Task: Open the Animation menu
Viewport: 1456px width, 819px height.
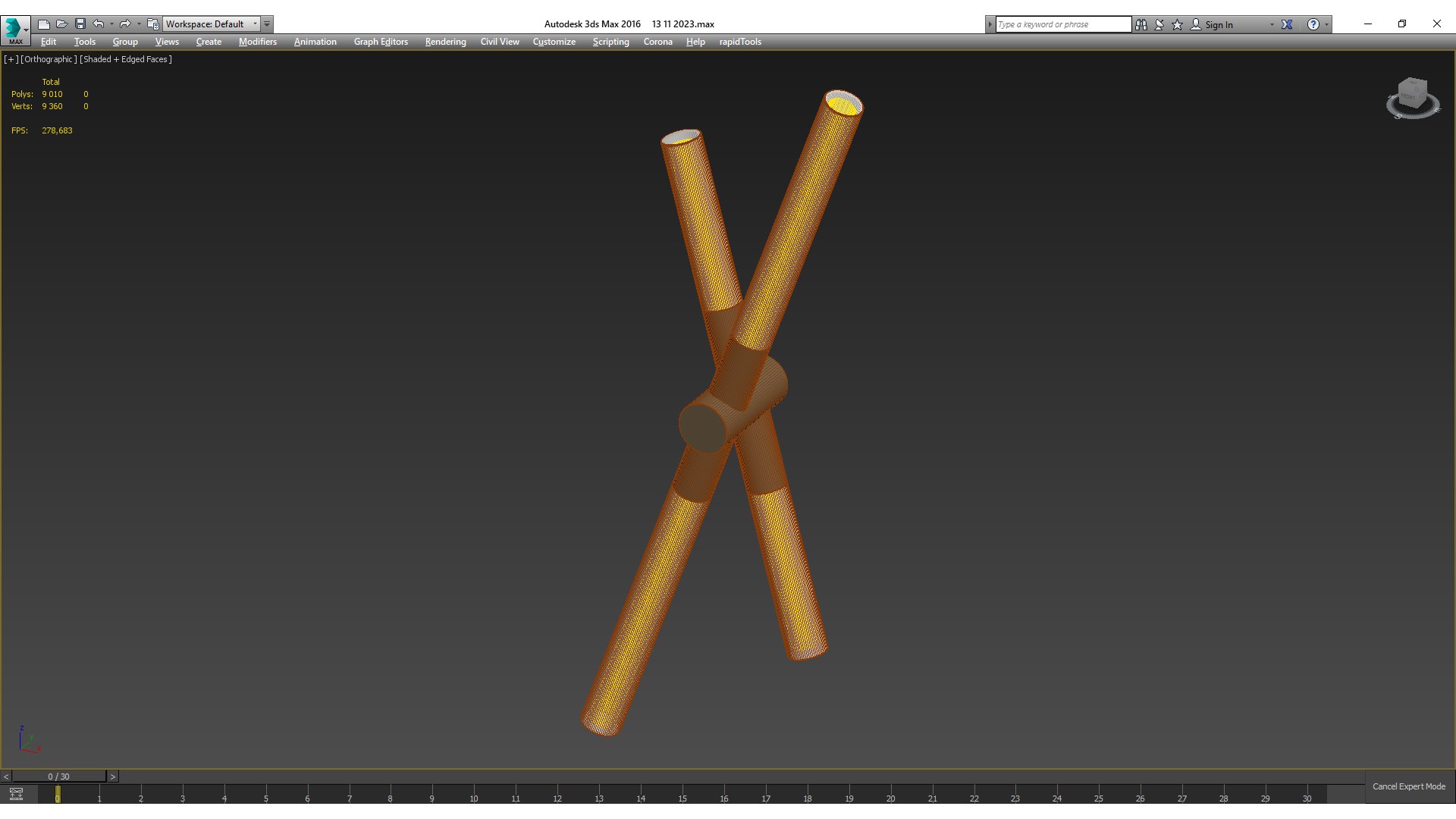Action: [315, 42]
